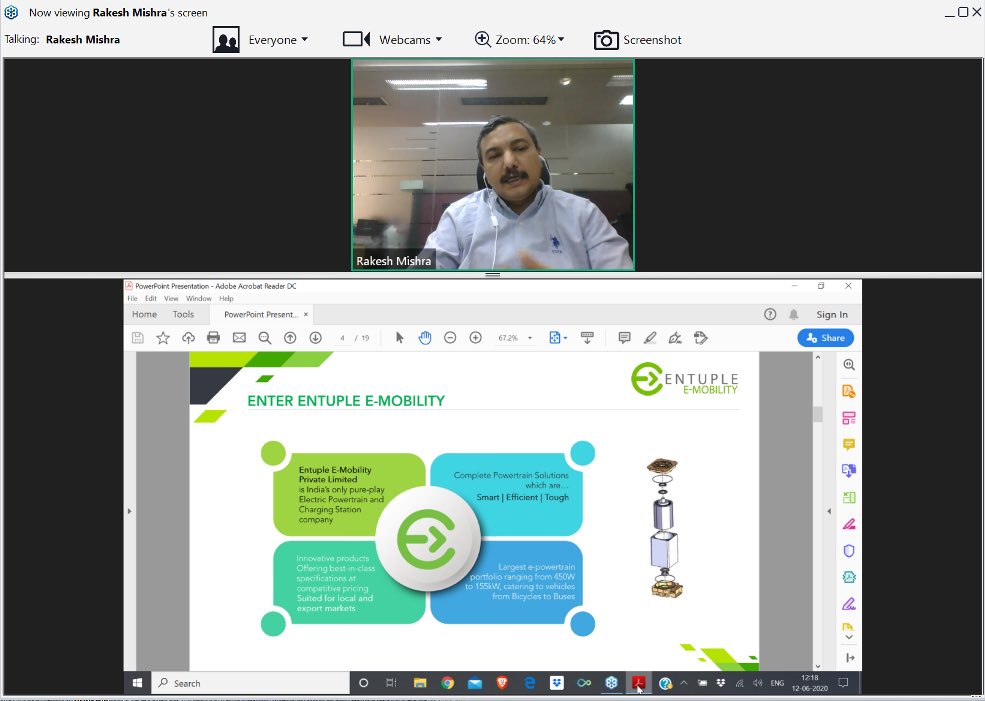Click scroll-down arrow of document scrollbar
The width and height of the screenshot is (985, 701).
tap(817, 666)
